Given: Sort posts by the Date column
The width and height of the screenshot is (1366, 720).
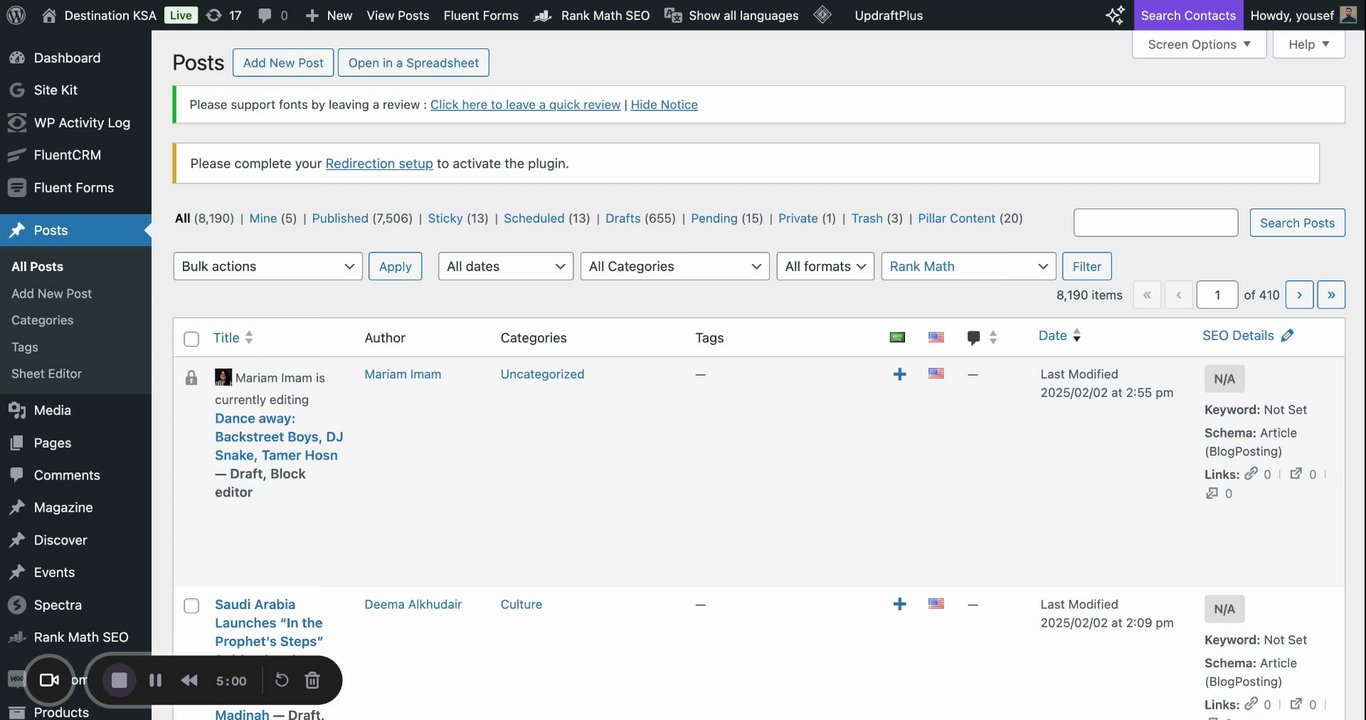Looking at the screenshot, I should 1060,336.
